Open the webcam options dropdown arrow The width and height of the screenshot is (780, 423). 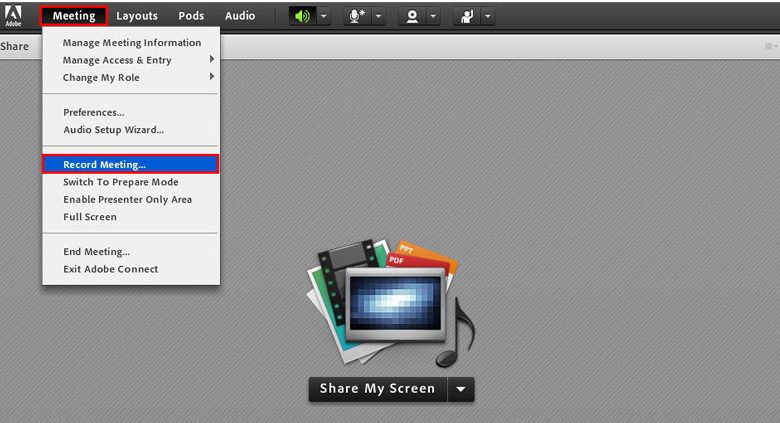433,16
